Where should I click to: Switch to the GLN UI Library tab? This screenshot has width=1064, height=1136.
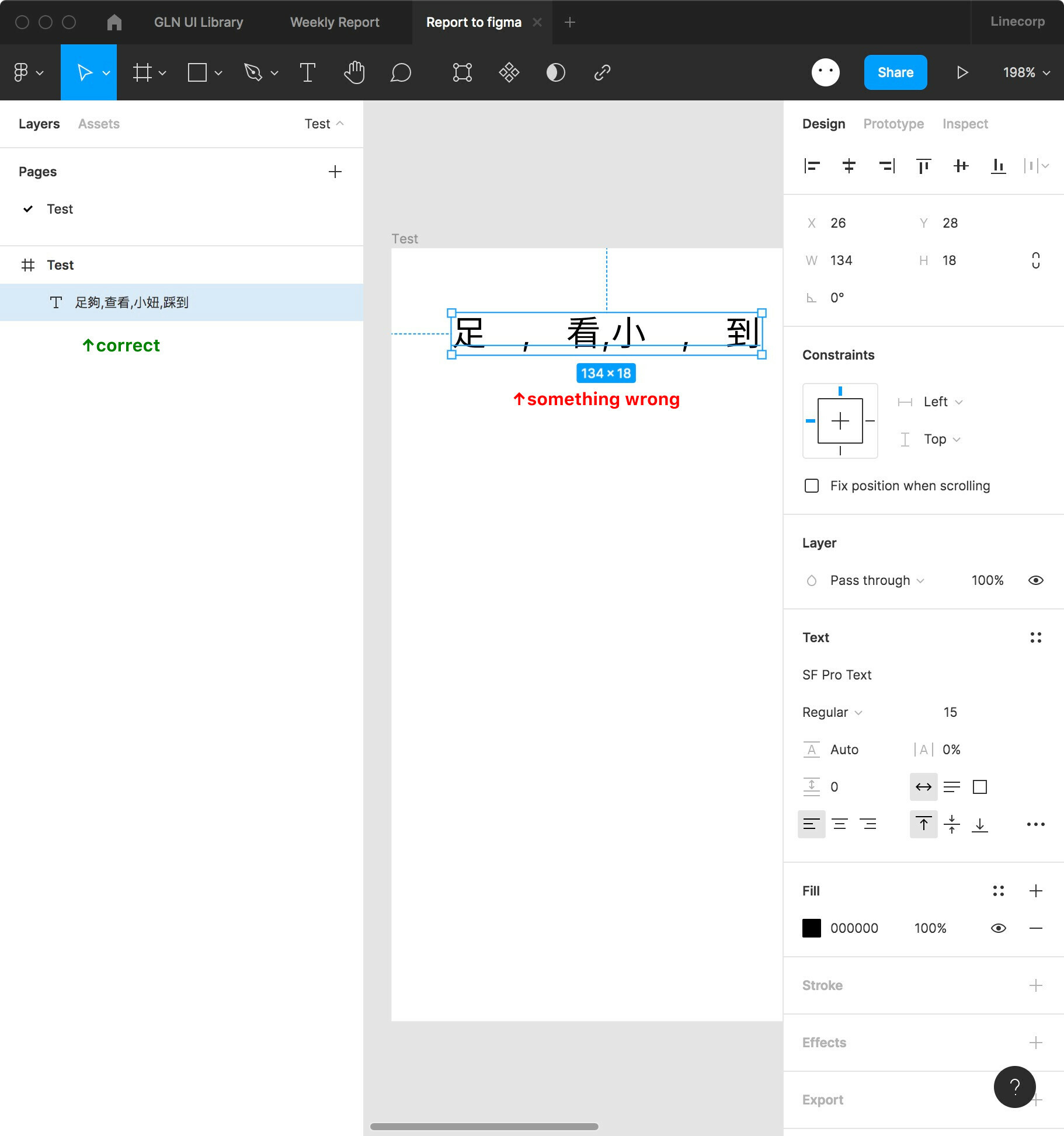click(x=199, y=22)
